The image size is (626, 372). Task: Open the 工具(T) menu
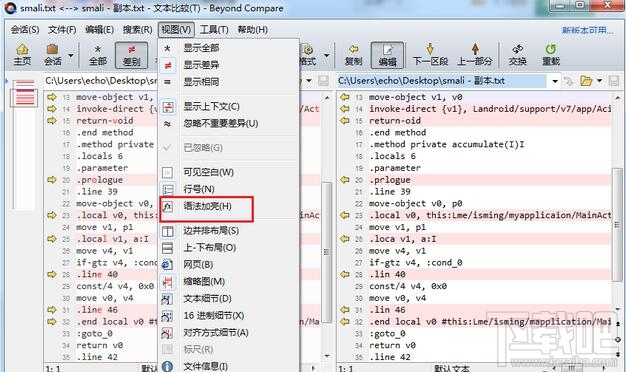(x=214, y=30)
